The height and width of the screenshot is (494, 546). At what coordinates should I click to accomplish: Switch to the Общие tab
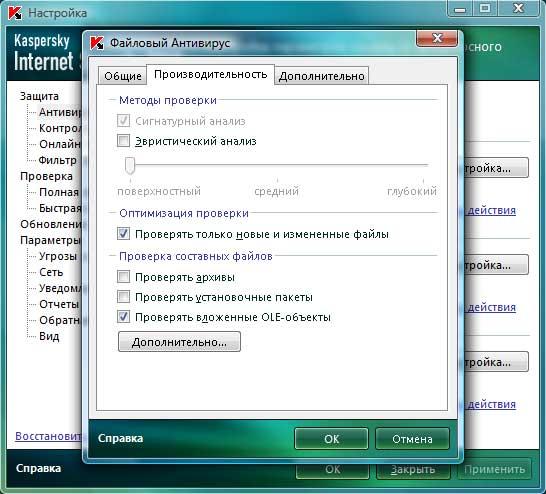(123, 76)
